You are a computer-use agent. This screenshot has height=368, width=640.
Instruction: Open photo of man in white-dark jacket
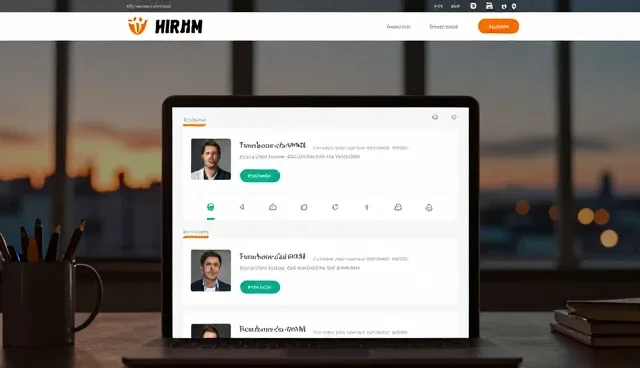[211, 159]
